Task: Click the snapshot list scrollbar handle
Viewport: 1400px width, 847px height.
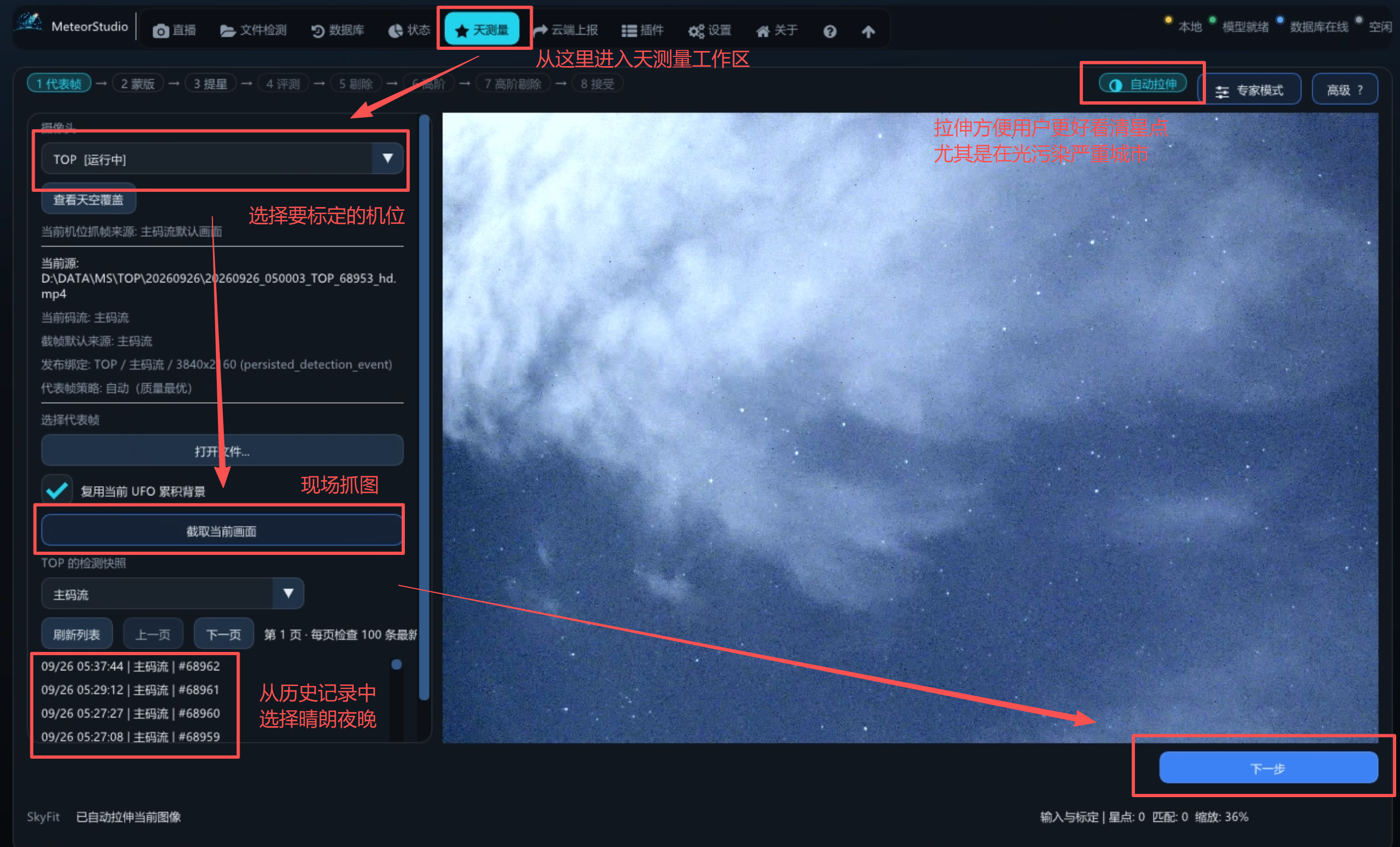Action: tap(397, 664)
